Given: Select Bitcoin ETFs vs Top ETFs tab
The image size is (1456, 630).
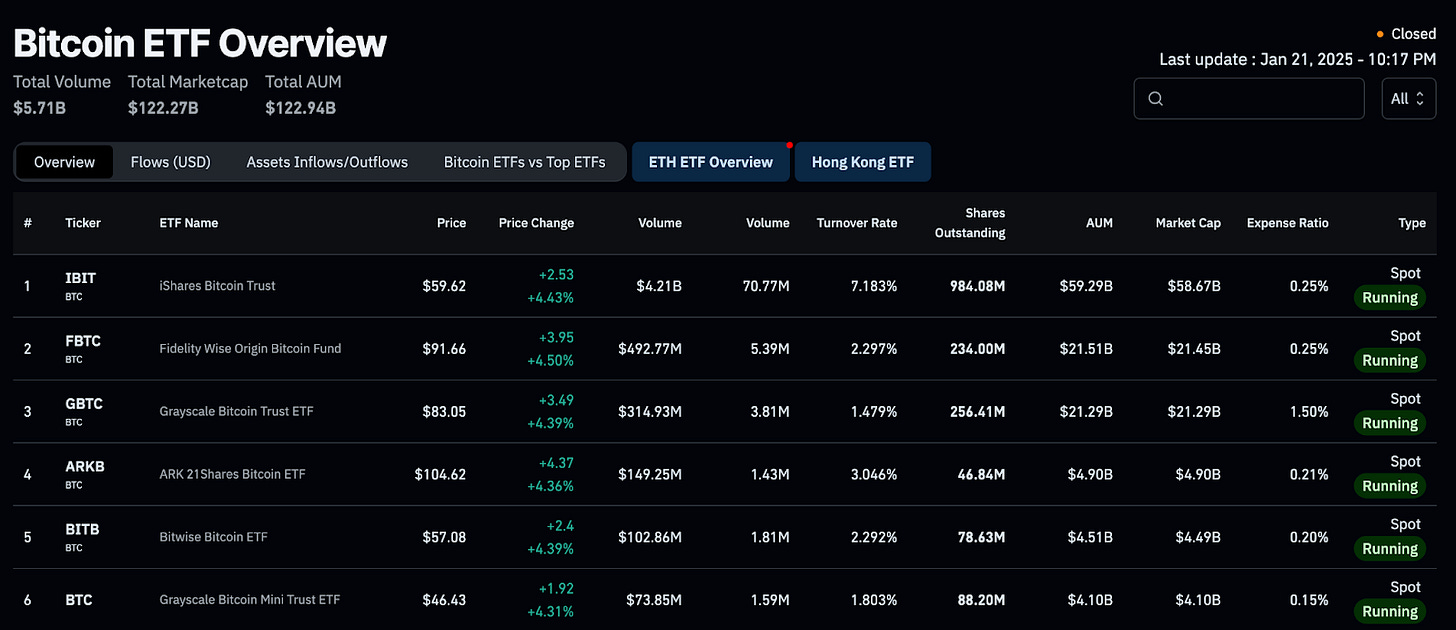Looking at the screenshot, I should (525, 161).
